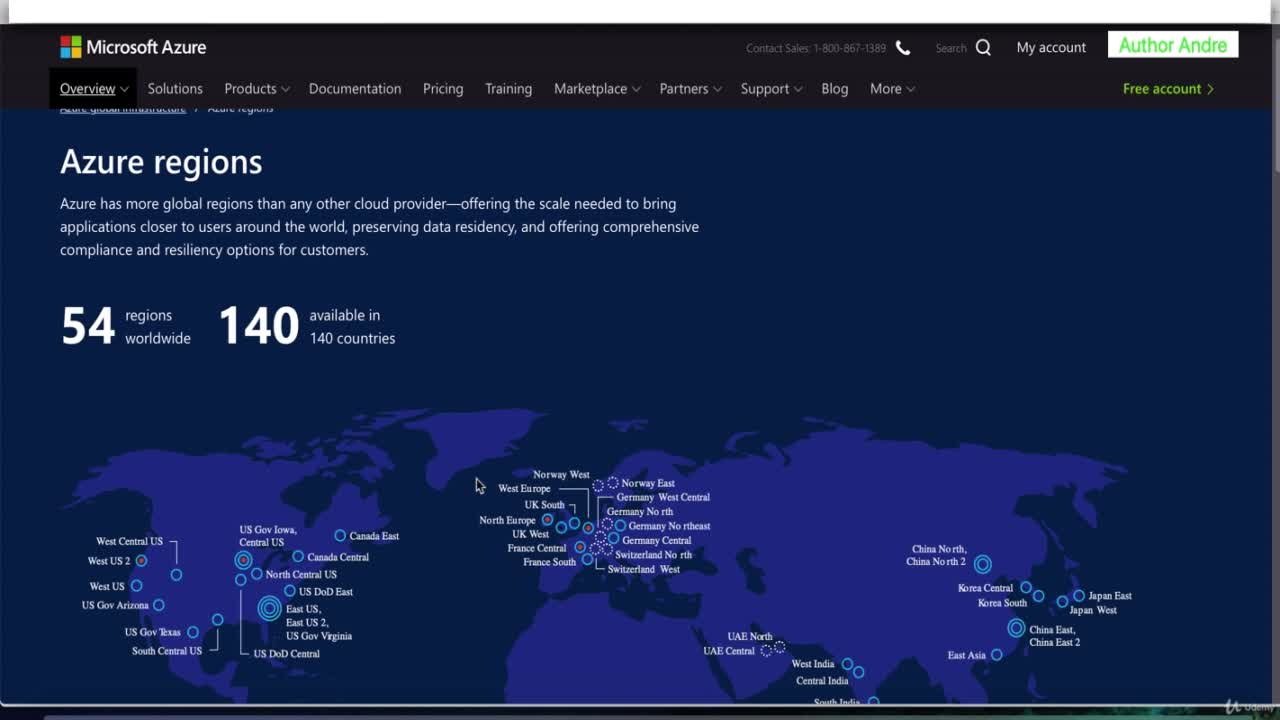
Task: Click the Microsoft Azure logo
Action: pos(133,47)
